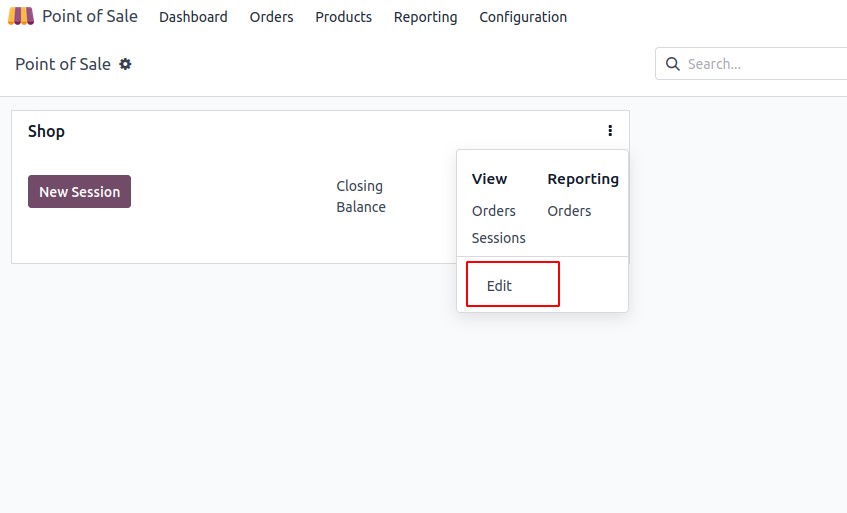The width and height of the screenshot is (847, 513).
Task: Open Orders under the View column
Action: (x=493, y=211)
